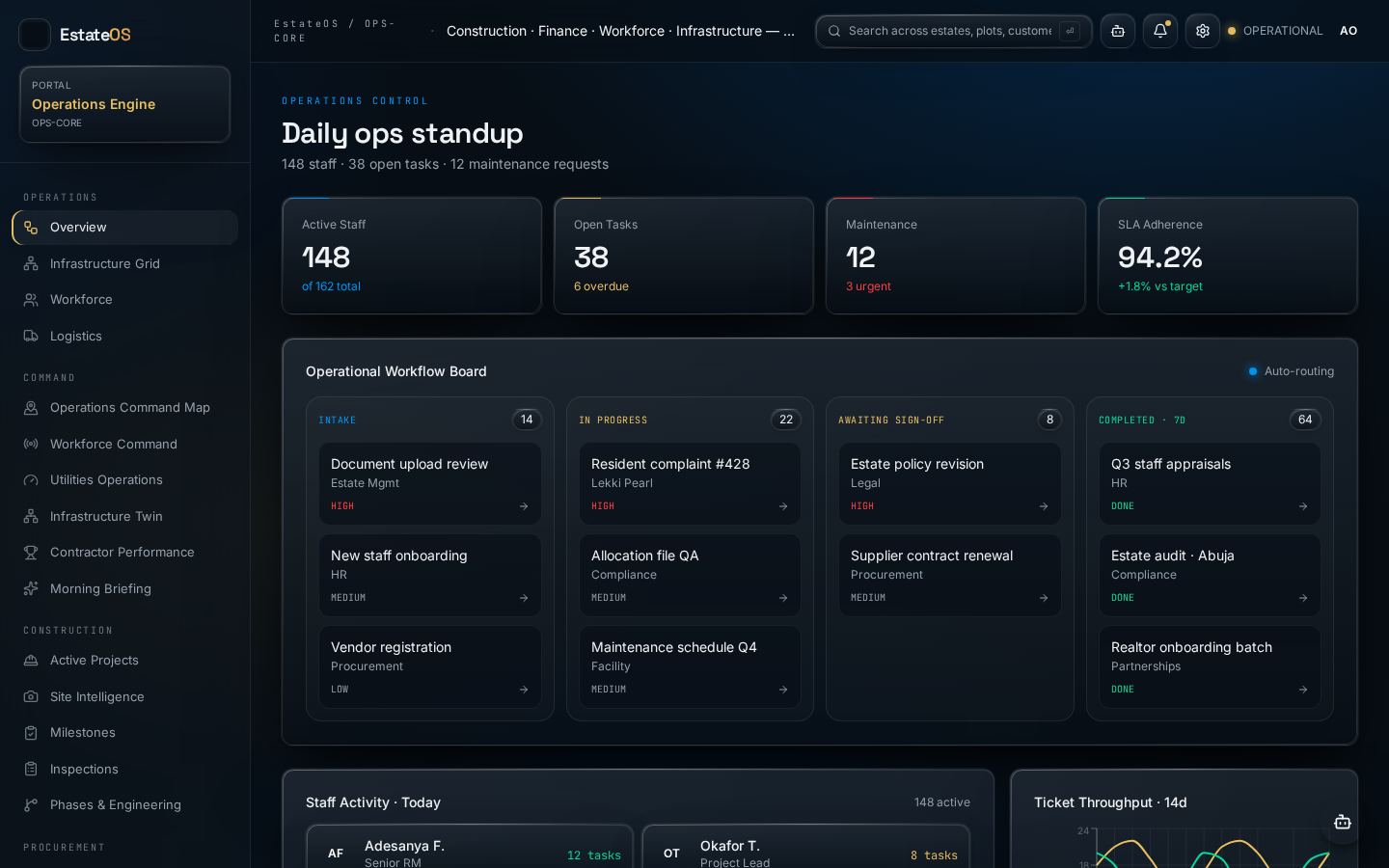Open settings gear in top bar

pos(1203,31)
